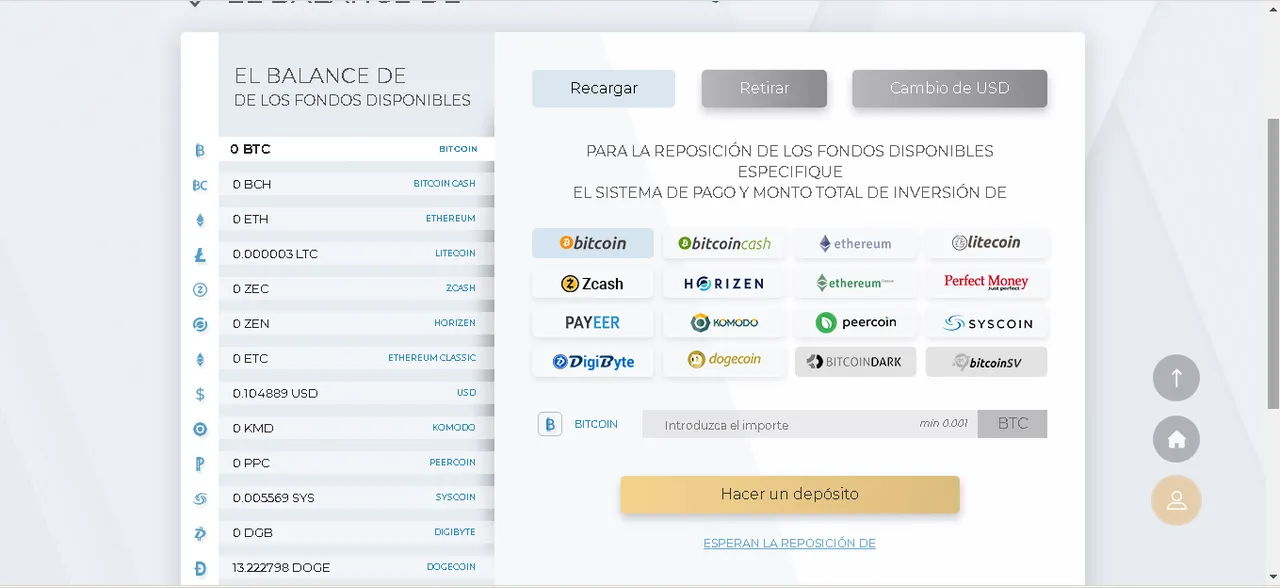
Task: Select the 0 ETC Ethereum Classic row
Action: (356, 358)
